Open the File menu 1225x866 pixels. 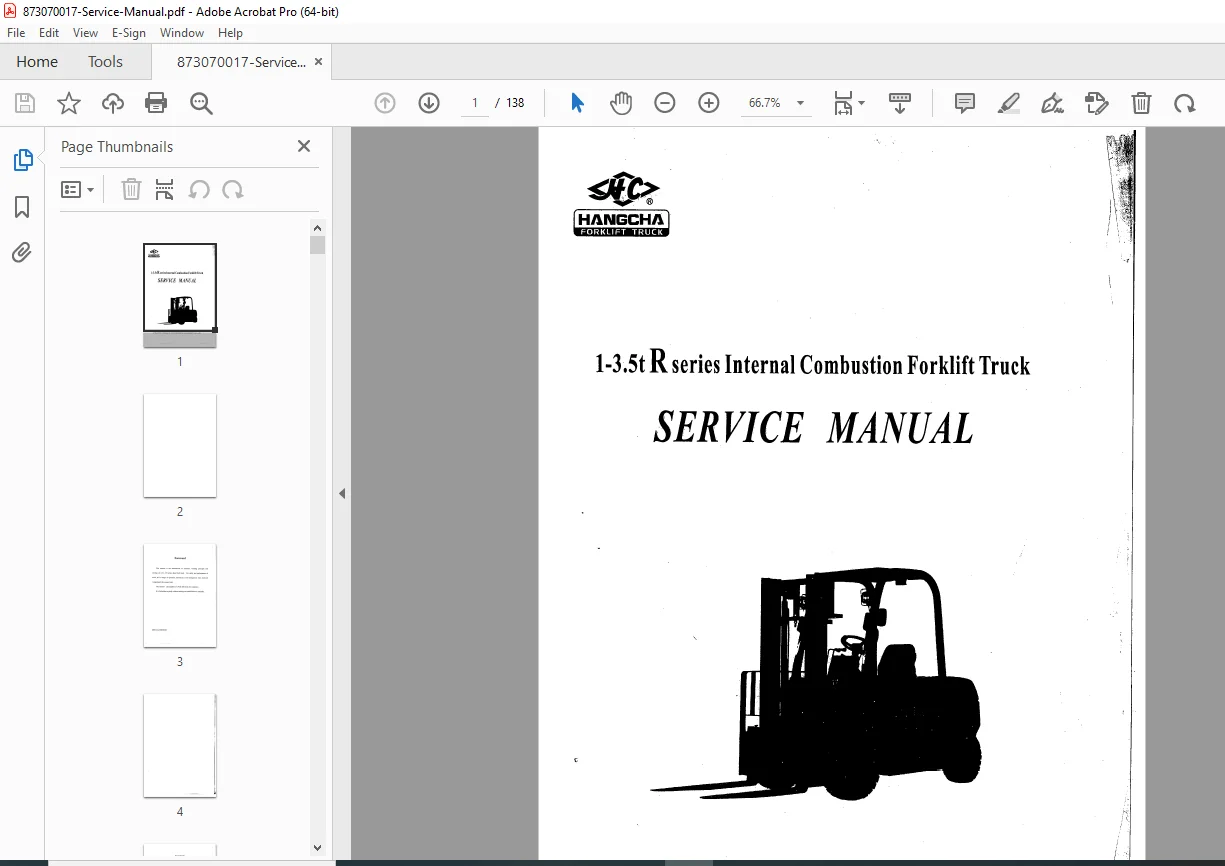[x=16, y=32]
